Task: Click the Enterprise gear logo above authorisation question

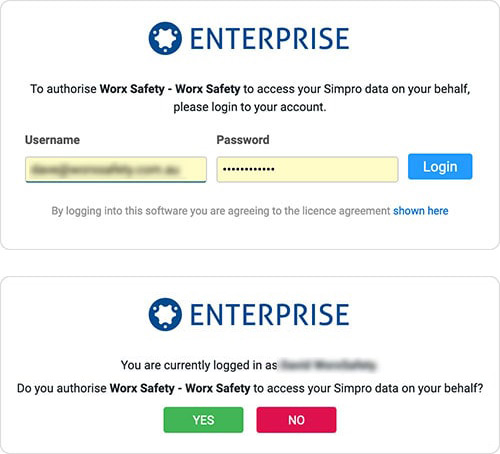Action: pyautogui.click(x=165, y=314)
